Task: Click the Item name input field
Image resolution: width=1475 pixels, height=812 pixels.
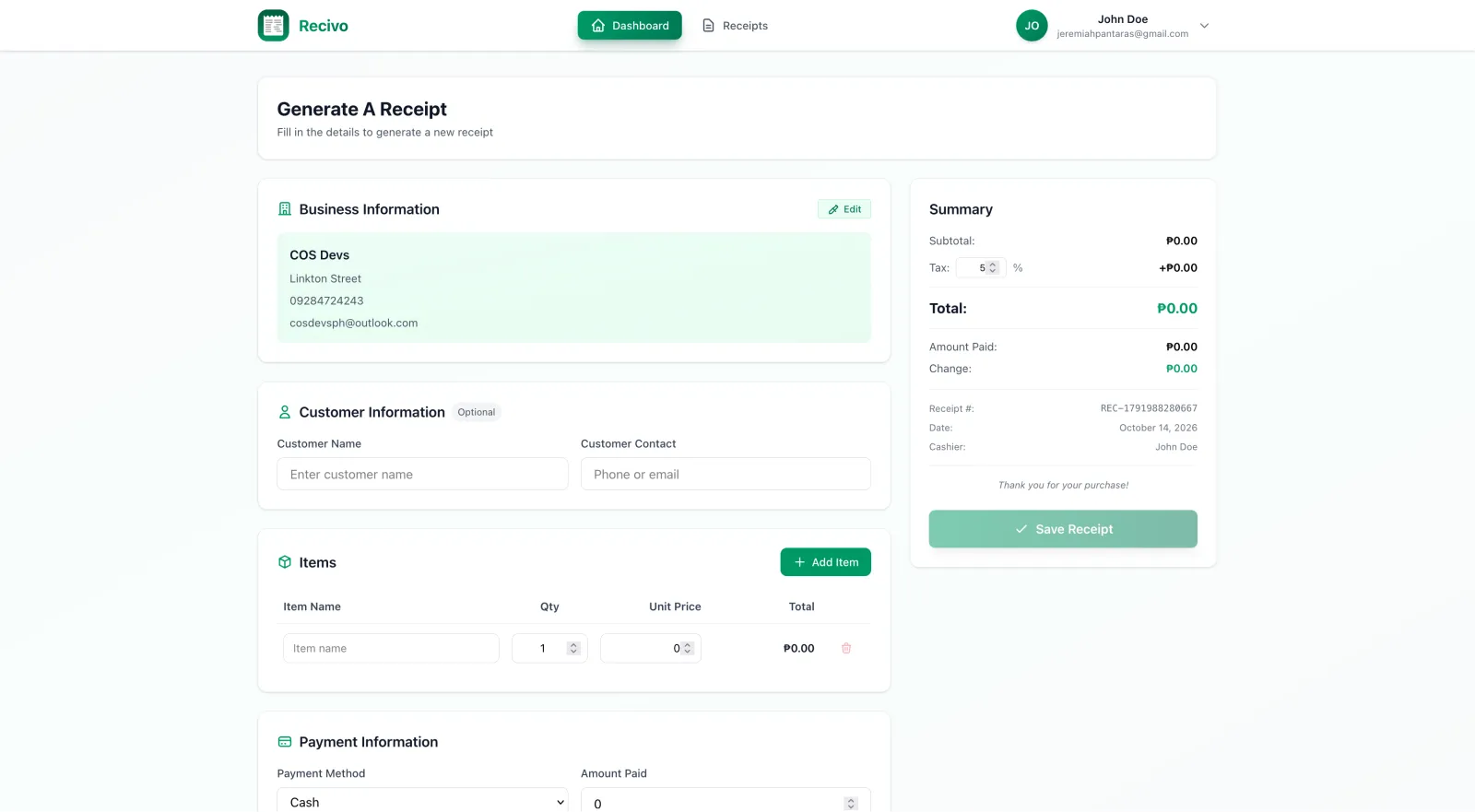Action: click(391, 648)
